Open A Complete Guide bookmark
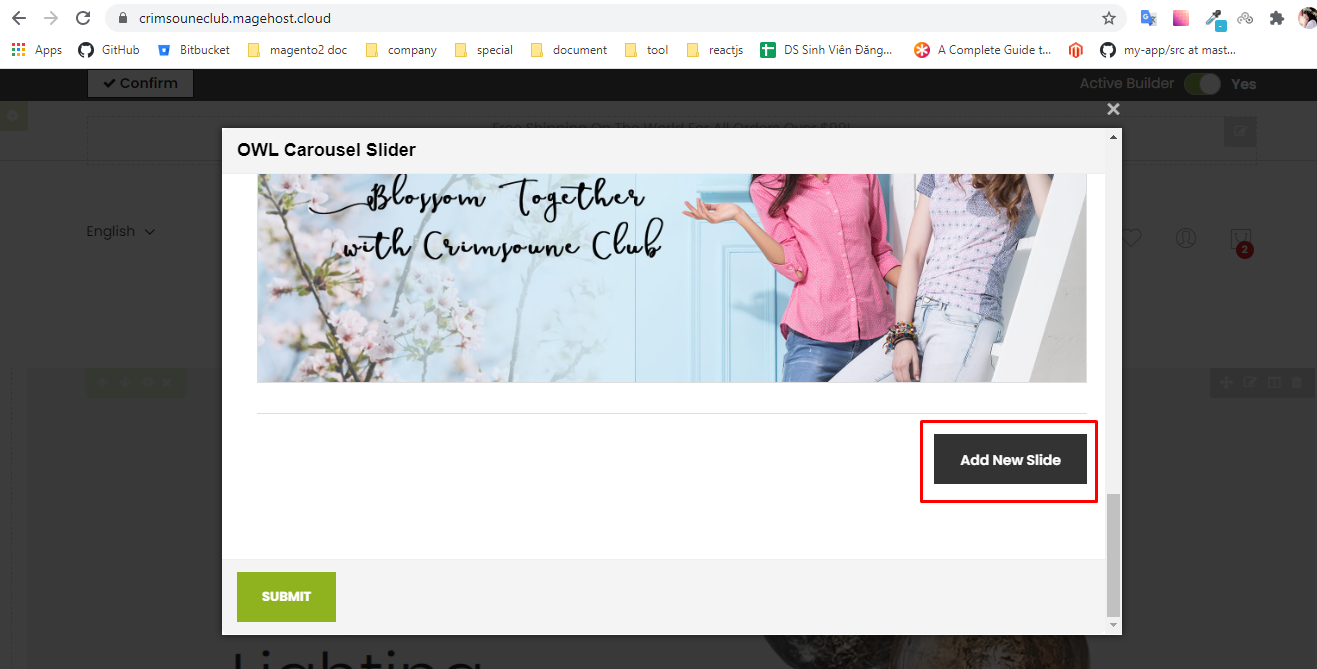Screen dimensions: 1317x669 click(982, 50)
